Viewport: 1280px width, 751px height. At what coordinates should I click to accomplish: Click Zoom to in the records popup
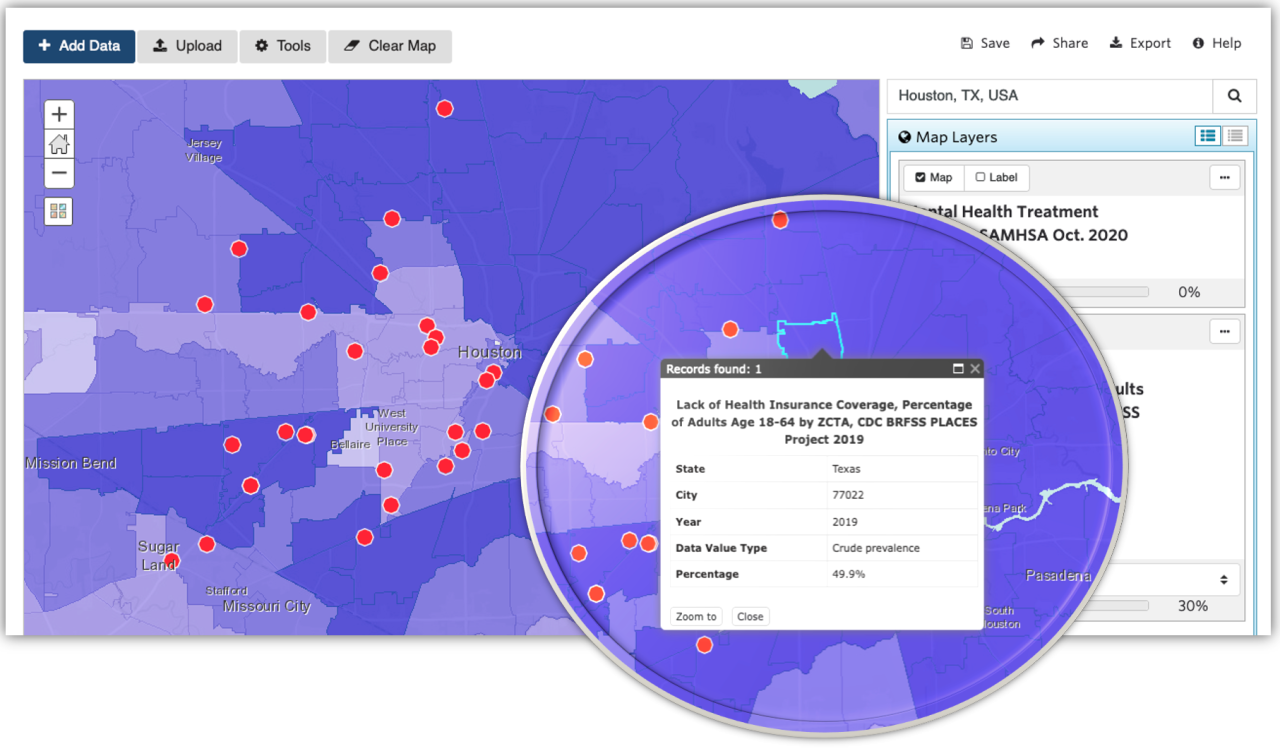[x=695, y=616]
